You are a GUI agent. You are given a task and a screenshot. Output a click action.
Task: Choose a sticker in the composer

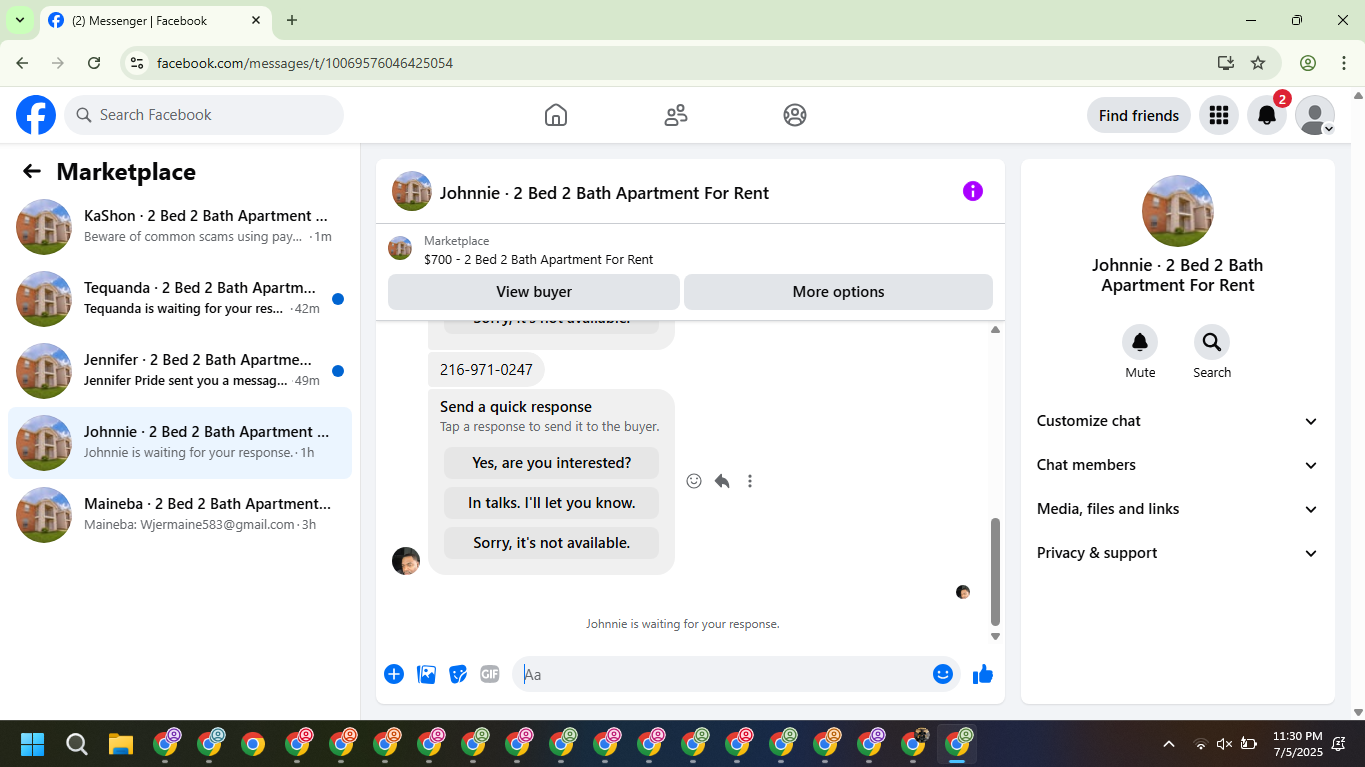(458, 674)
